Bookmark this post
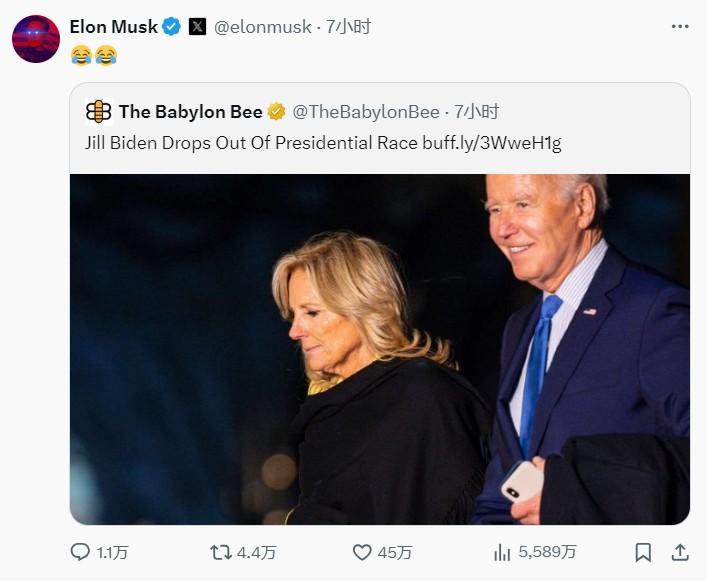The image size is (707, 580). [644, 552]
